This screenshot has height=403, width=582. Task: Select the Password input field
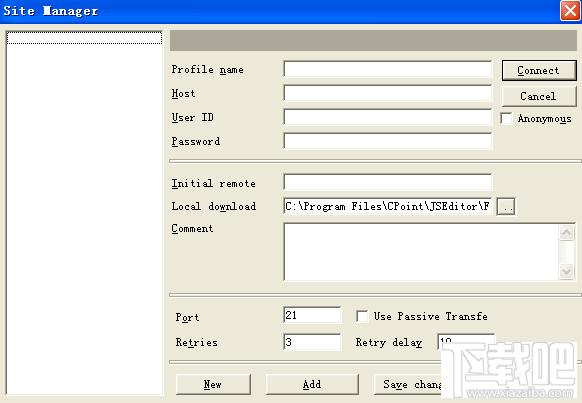tap(388, 141)
